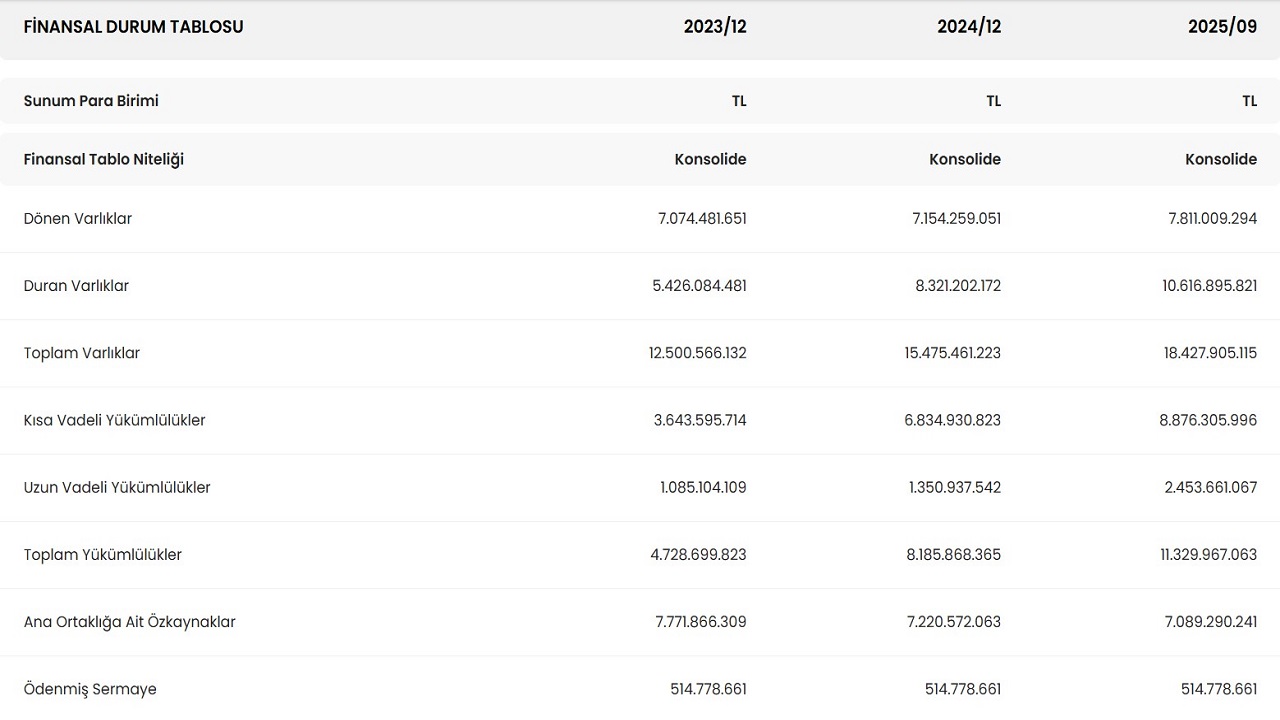Select the 2025/09 Toplam Yükümlülükler value 11.329.967.063
This screenshot has height=720, width=1280.
tap(1208, 554)
